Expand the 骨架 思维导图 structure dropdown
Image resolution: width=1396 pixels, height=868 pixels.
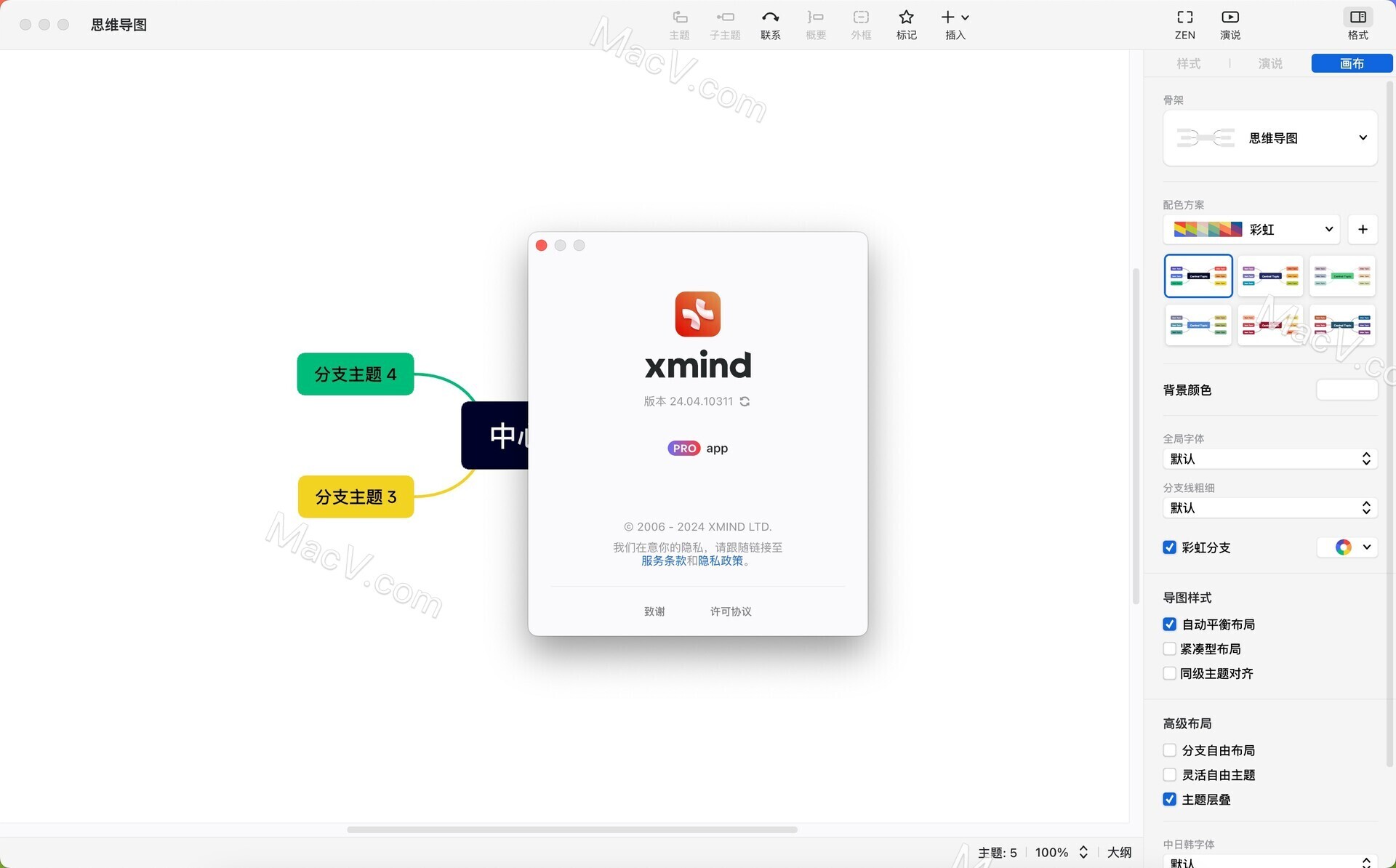1269,138
